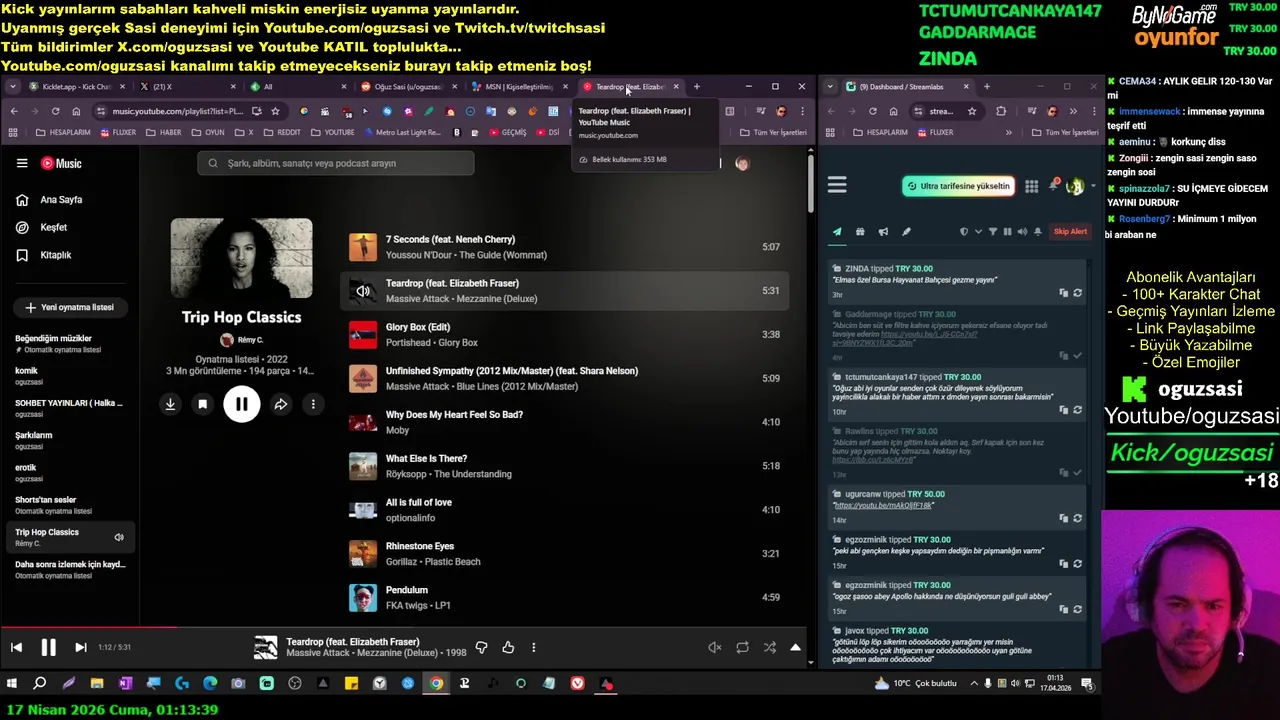The height and width of the screenshot is (720, 1280).
Task: Save Trip Hop Classics to library
Action: pyautogui.click(x=202, y=404)
